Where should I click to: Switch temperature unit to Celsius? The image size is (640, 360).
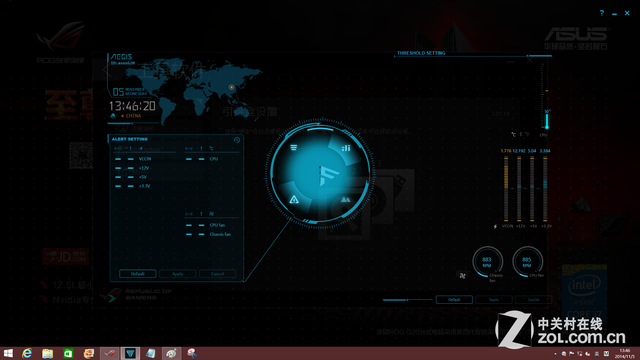point(513,134)
